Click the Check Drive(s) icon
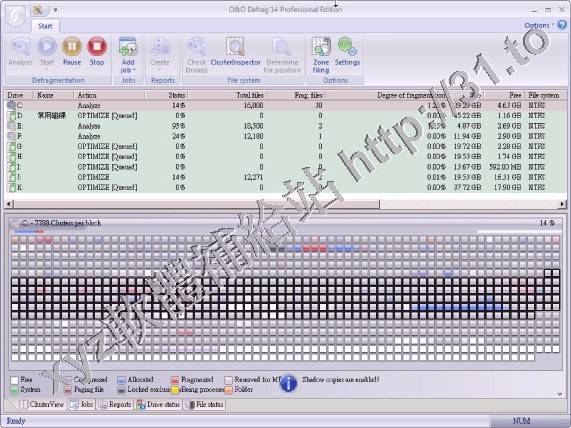This screenshot has height=428, width=571. coord(197,47)
